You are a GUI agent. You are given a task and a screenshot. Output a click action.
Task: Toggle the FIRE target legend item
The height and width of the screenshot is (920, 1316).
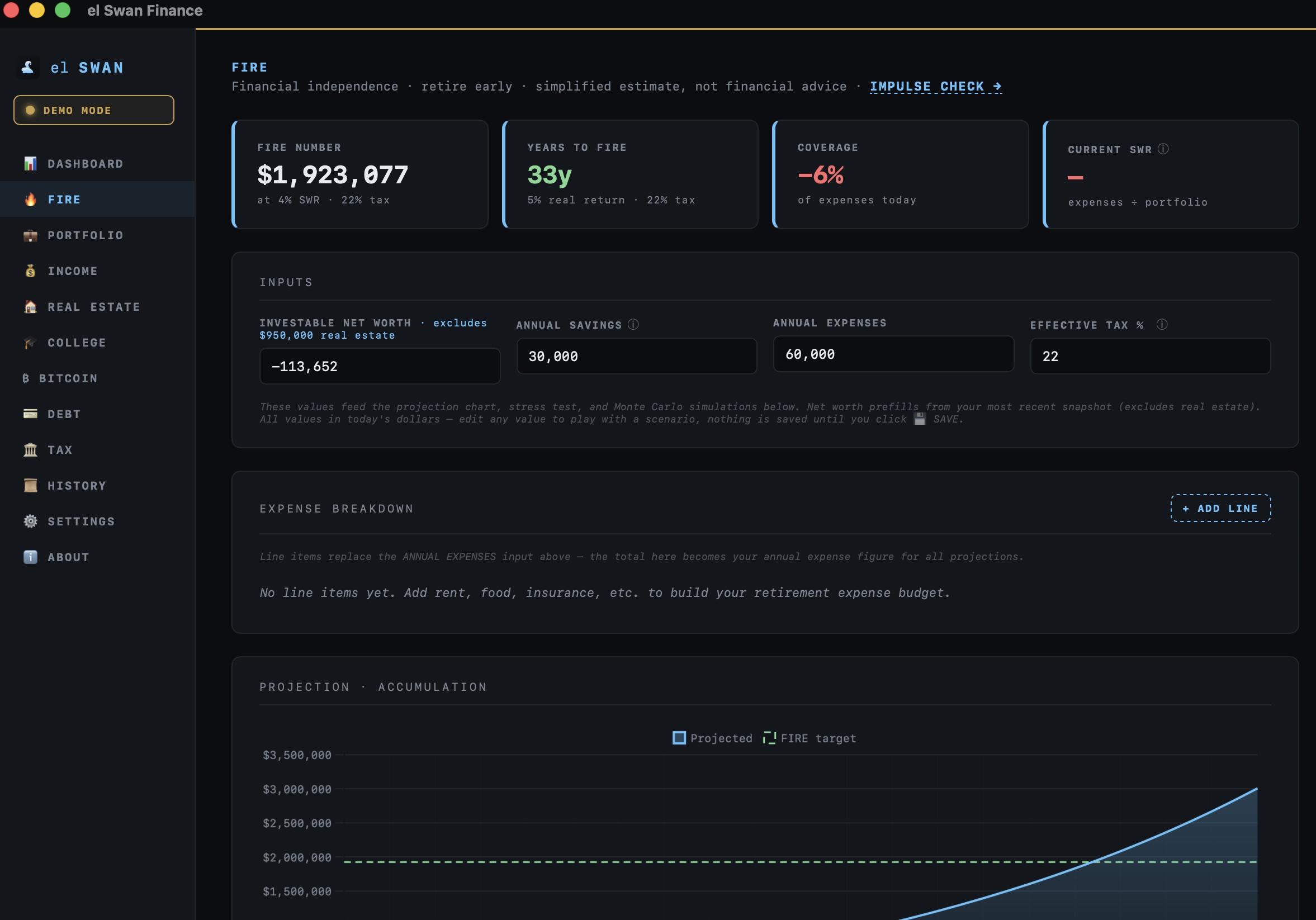click(x=810, y=738)
